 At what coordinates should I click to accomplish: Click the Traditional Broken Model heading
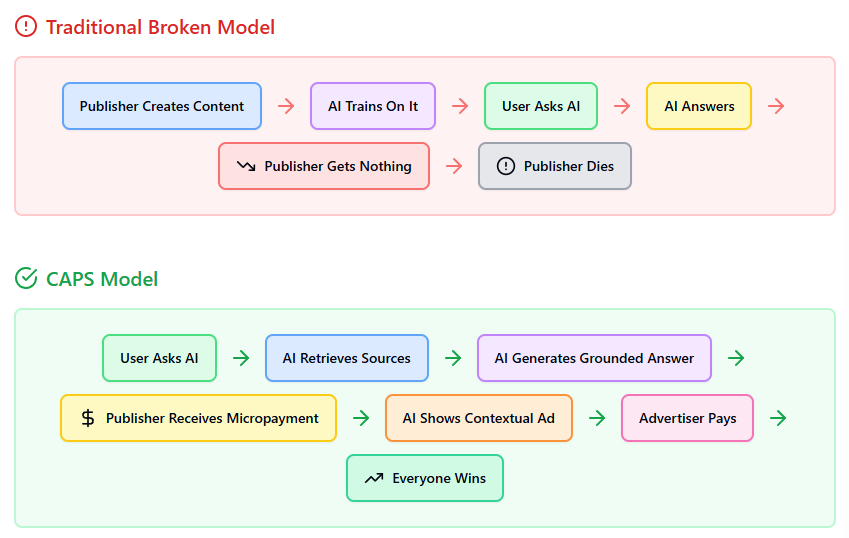pyautogui.click(x=160, y=27)
